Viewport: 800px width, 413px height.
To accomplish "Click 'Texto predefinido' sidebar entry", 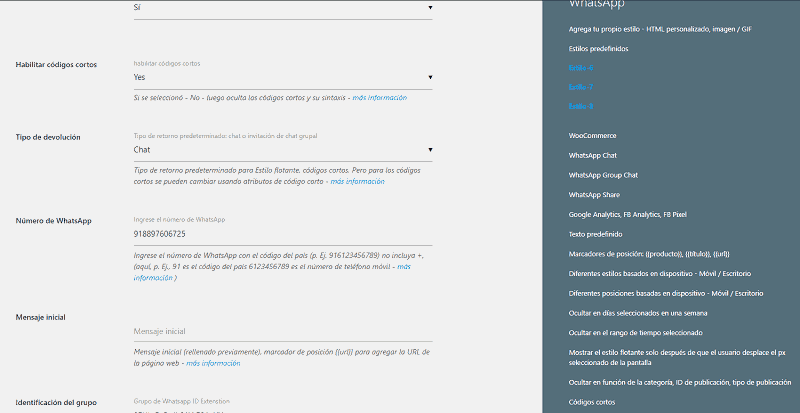I will [595, 234].
